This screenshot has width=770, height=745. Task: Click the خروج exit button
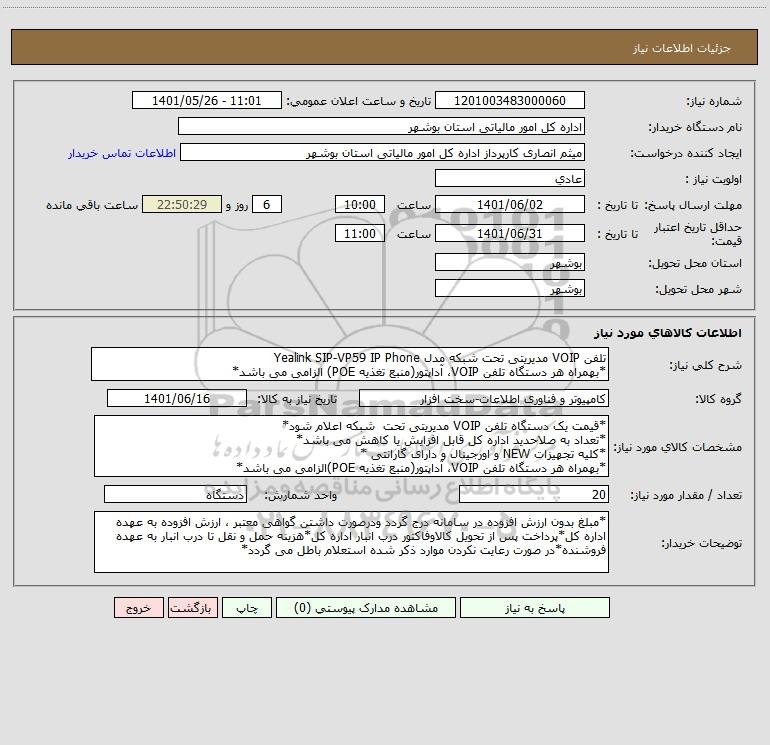[x=138, y=608]
